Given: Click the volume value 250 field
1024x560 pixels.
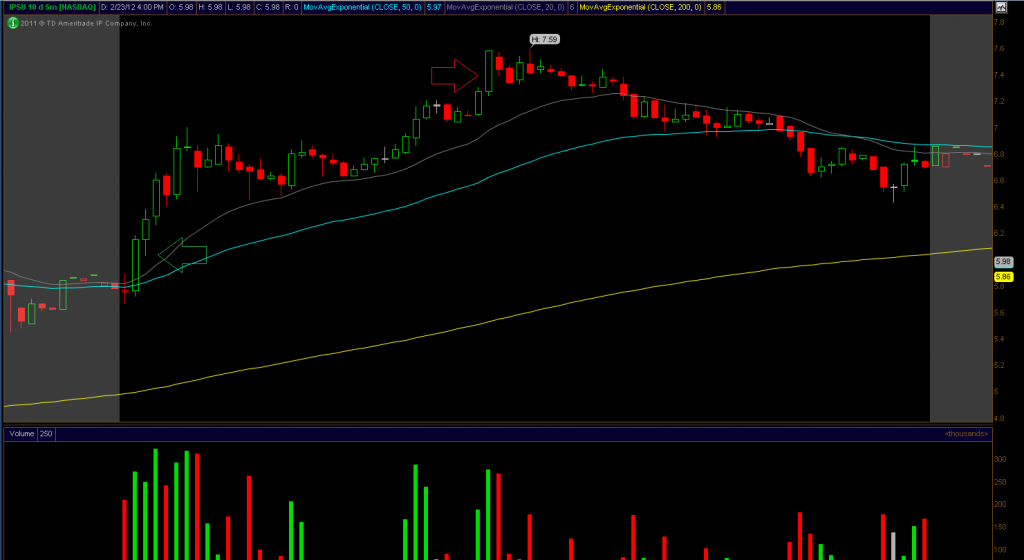Looking at the screenshot, I should pyautogui.click(x=46, y=434).
